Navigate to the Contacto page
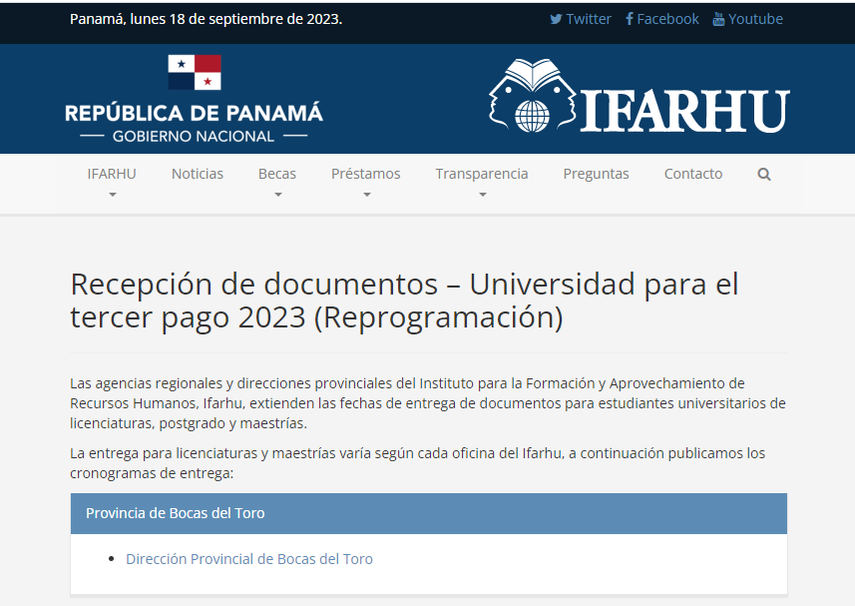 pyautogui.click(x=693, y=174)
